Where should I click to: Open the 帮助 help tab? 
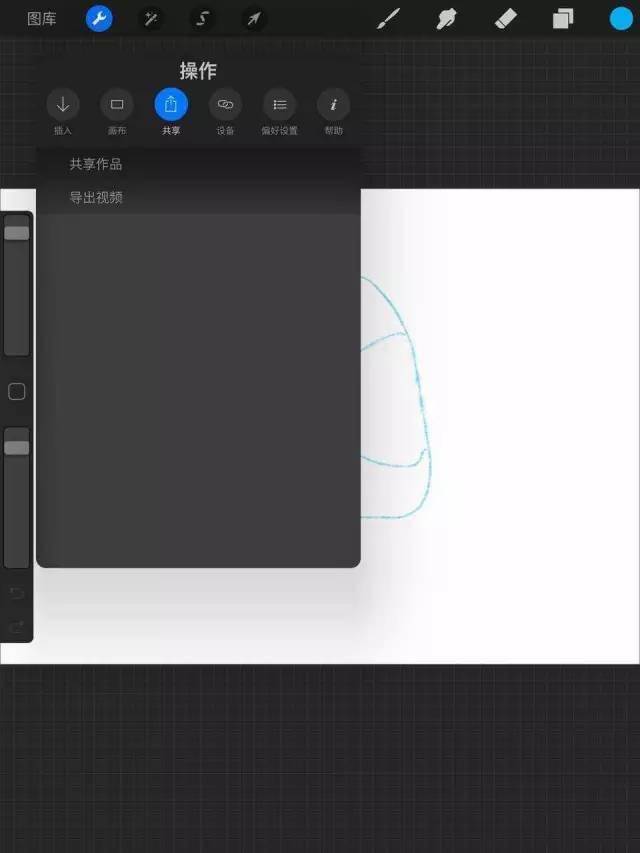[334, 112]
